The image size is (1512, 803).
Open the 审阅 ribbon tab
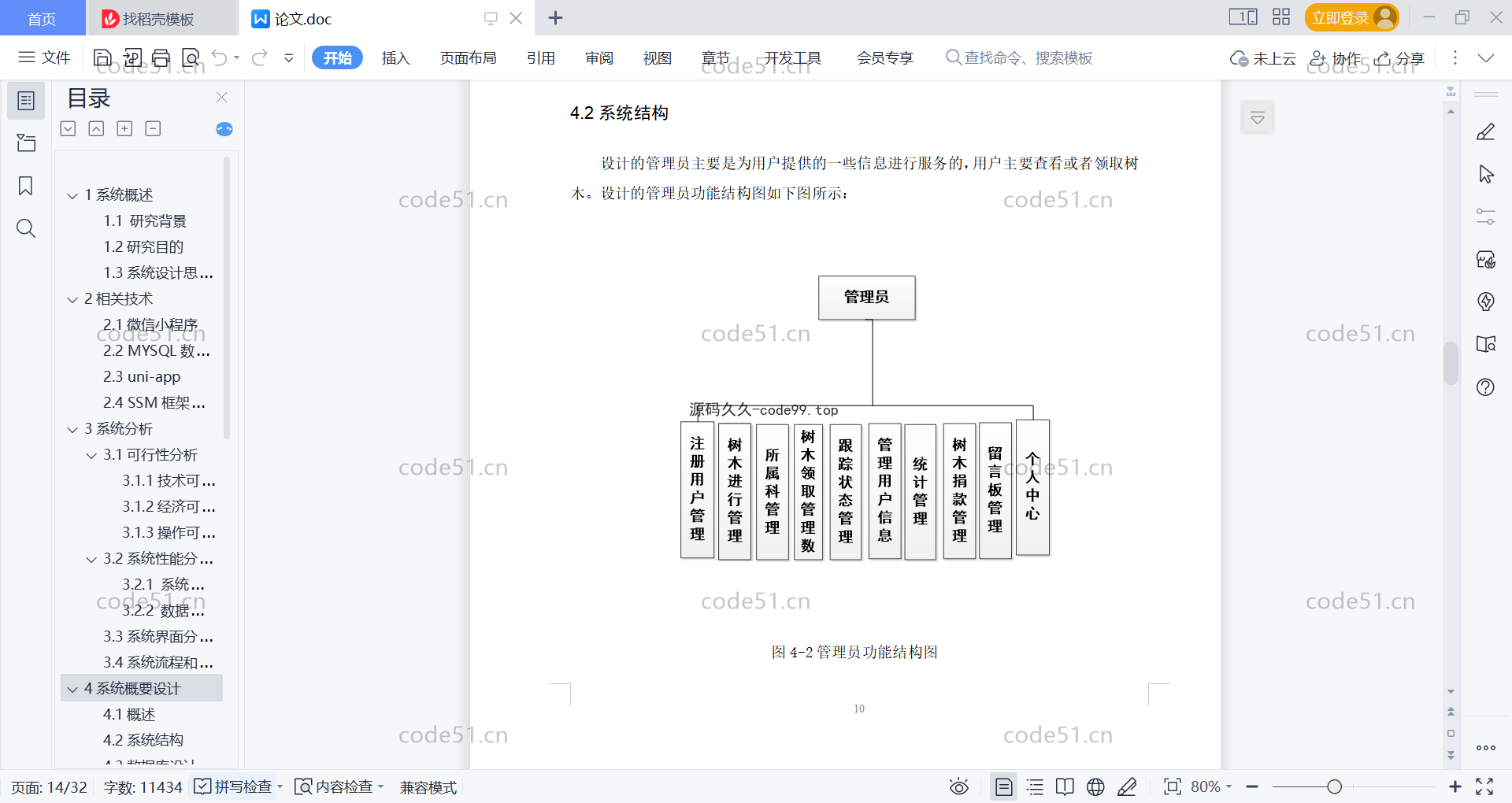pyautogui.click(x=599, y=57)
